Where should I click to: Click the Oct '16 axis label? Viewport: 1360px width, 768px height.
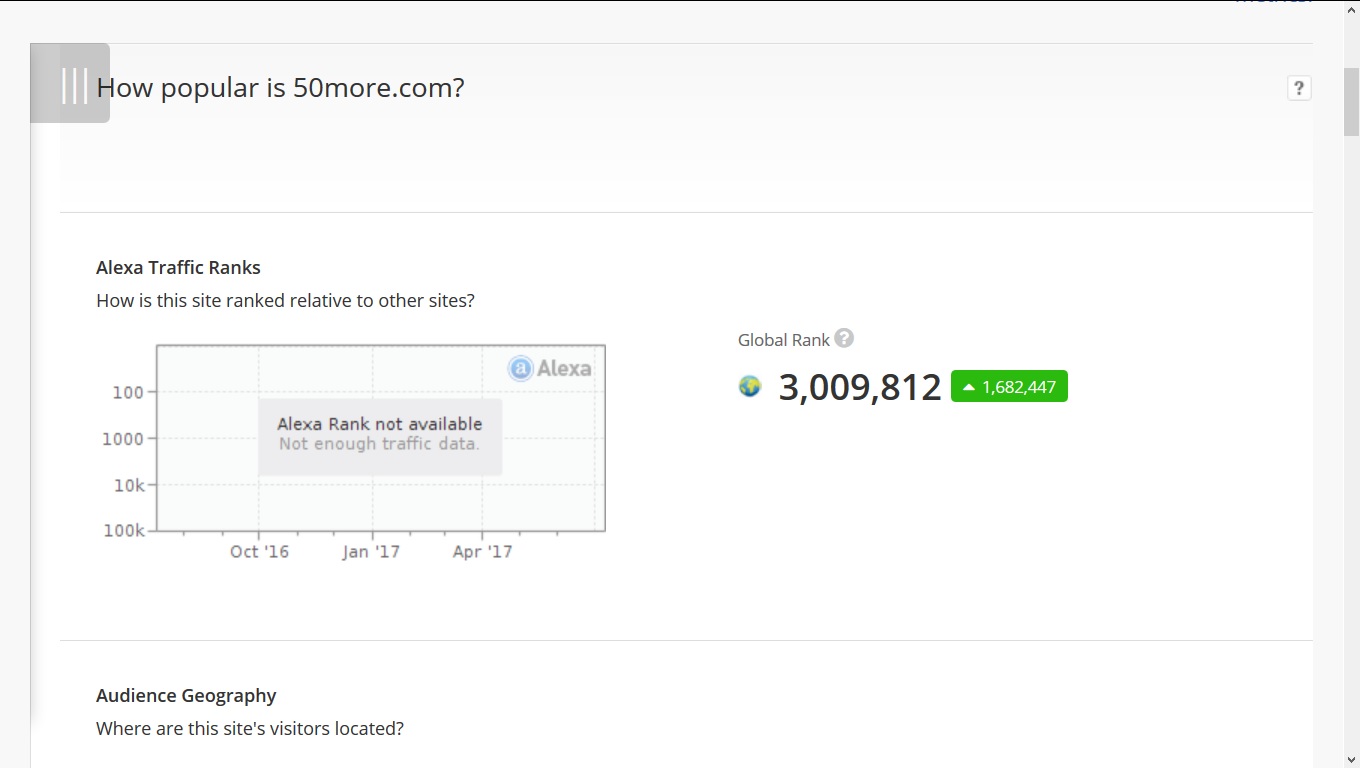(x=259, y=552)
